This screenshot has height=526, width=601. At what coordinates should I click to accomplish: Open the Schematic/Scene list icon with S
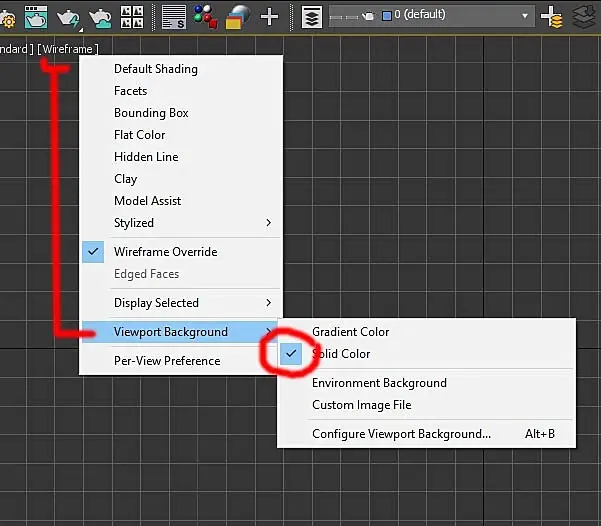(x=174, y=17)
